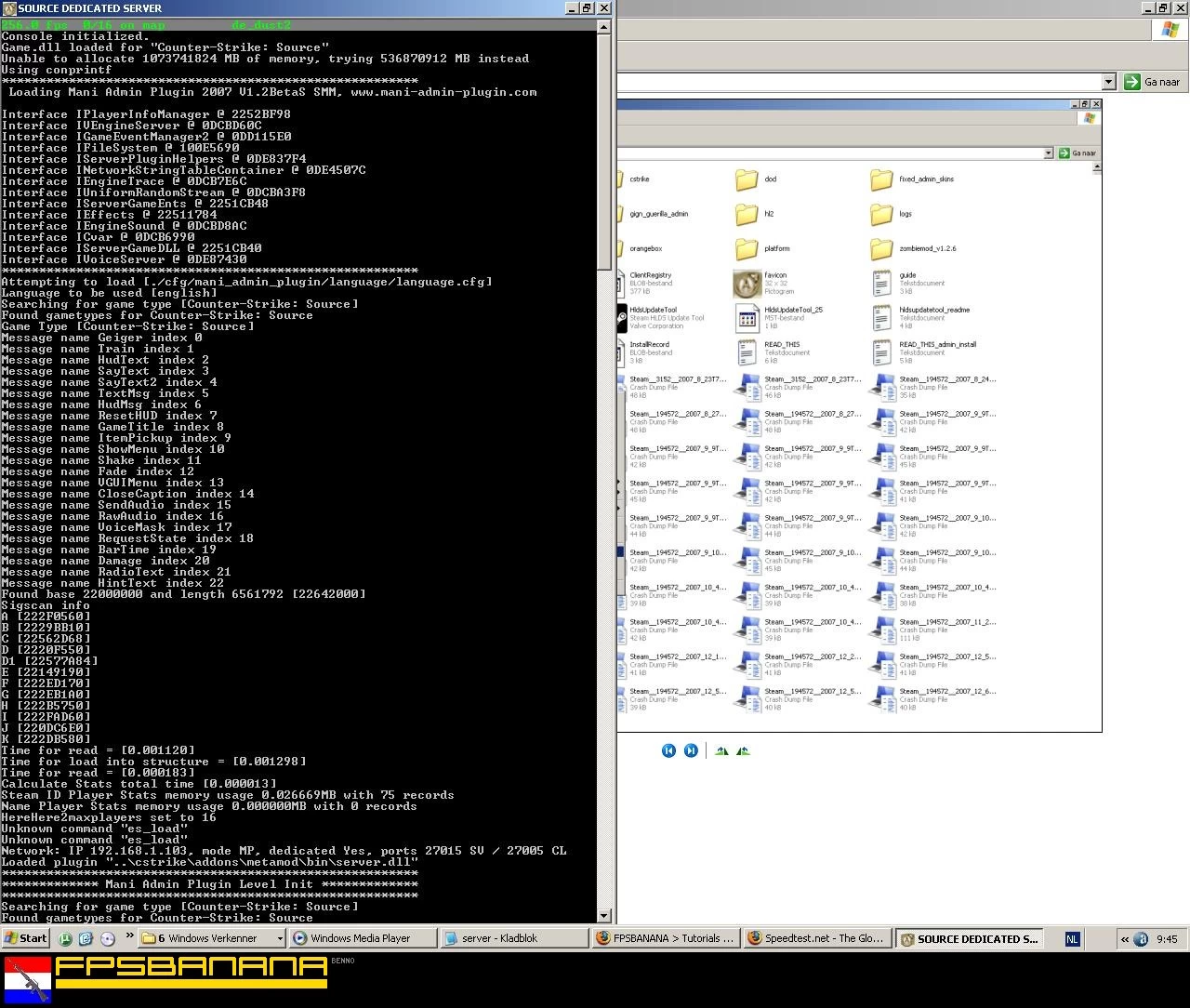Click the 'HereHere2maxplayers set to 16' console line

[x=109, y=817]
